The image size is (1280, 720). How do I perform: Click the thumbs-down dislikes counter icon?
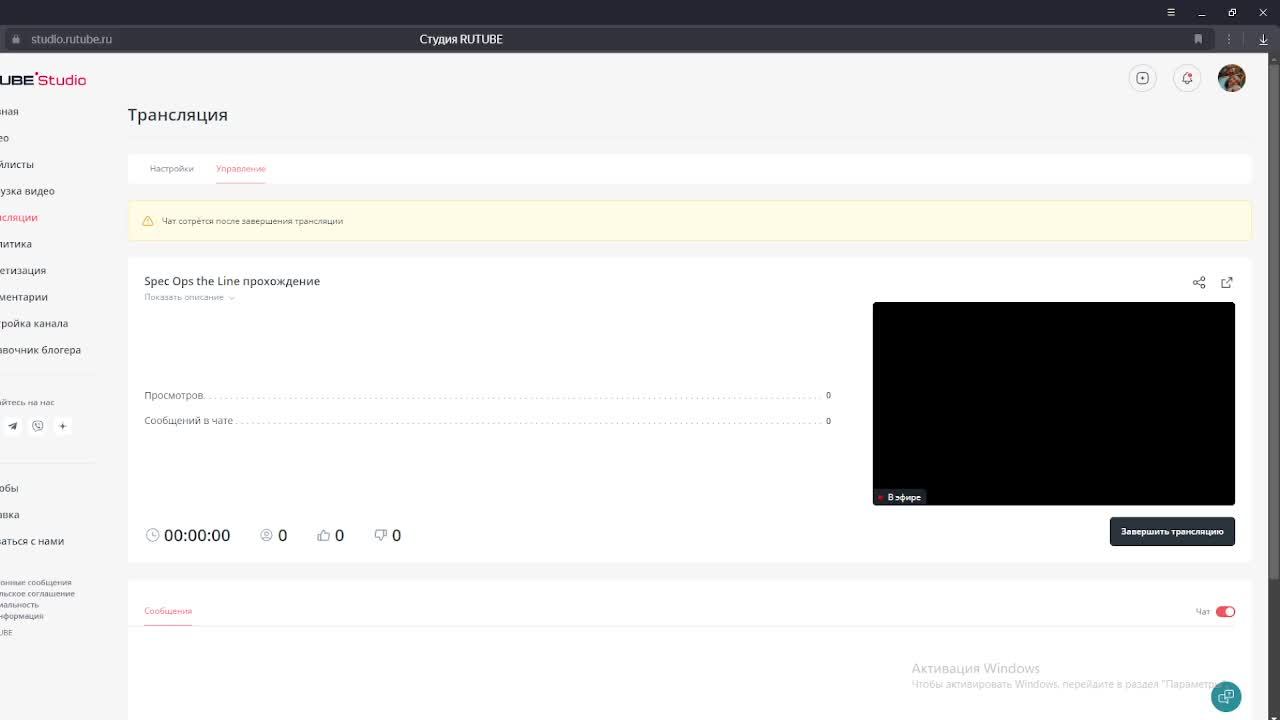380,535
